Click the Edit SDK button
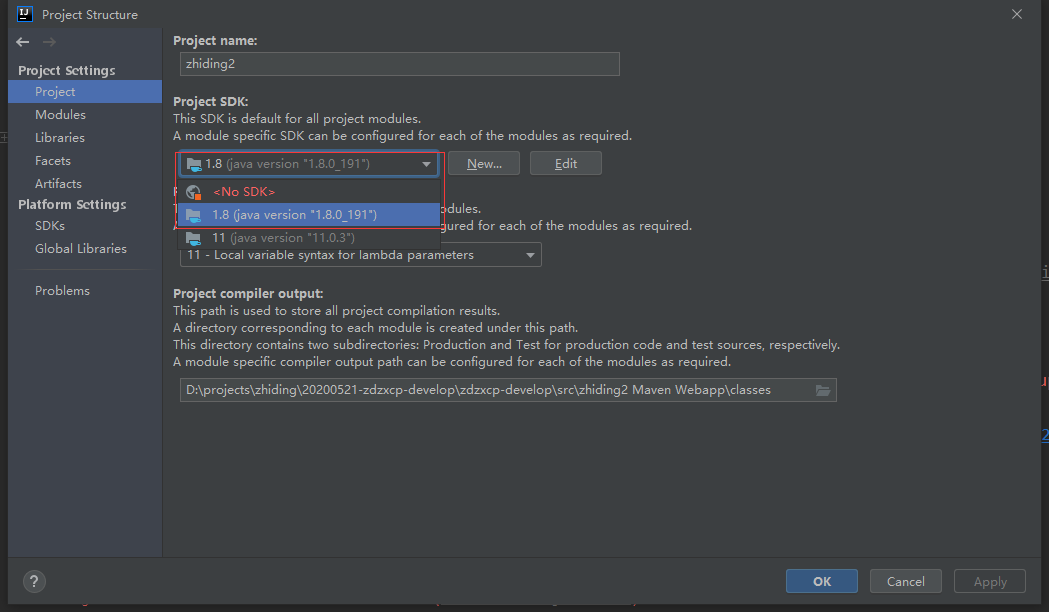This screenshot has height=612, width=1049. pyautogui.click(x=565, y=164)
